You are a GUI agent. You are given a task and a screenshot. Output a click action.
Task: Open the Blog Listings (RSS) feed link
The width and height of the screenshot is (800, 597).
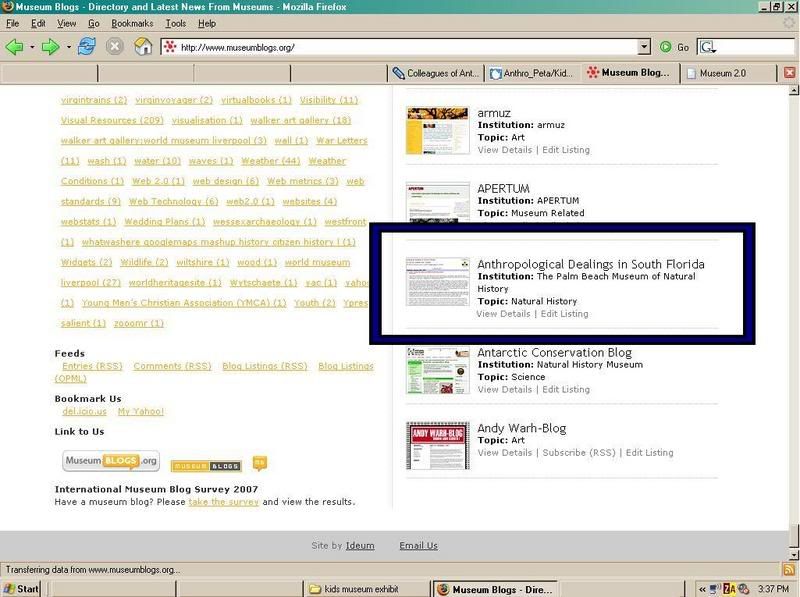265,366
